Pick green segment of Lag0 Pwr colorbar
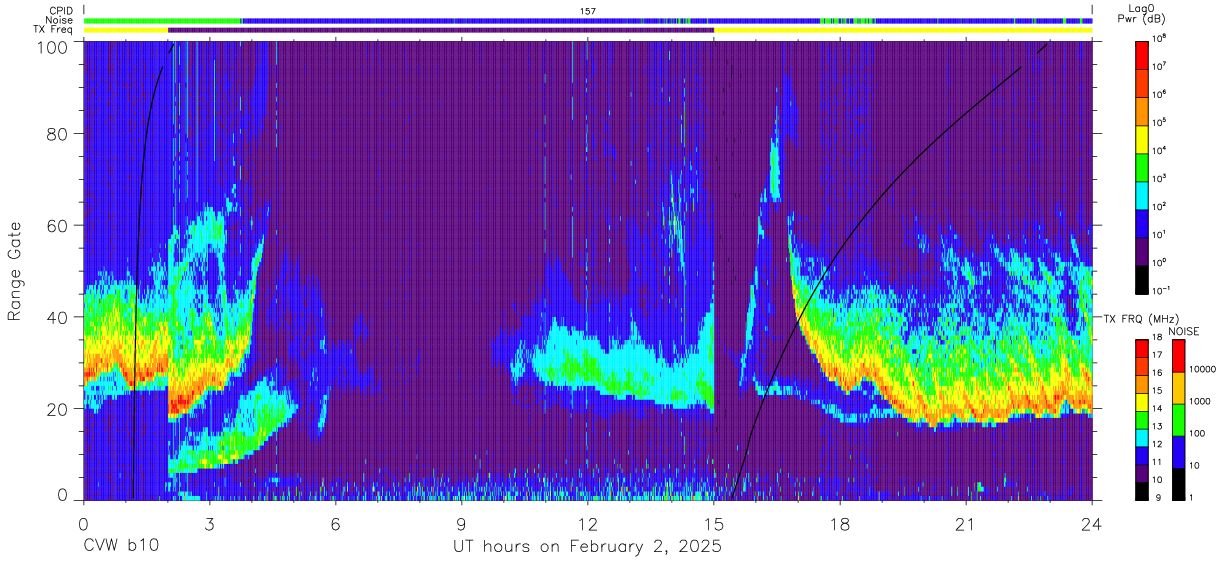The height and width of the screenshot is (567, 1228). pyautogui.click(x=1143, y=166)
